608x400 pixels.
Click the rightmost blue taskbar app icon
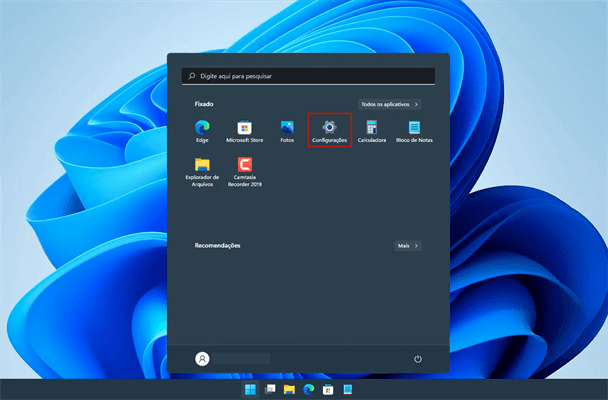[x=349, y=389]
